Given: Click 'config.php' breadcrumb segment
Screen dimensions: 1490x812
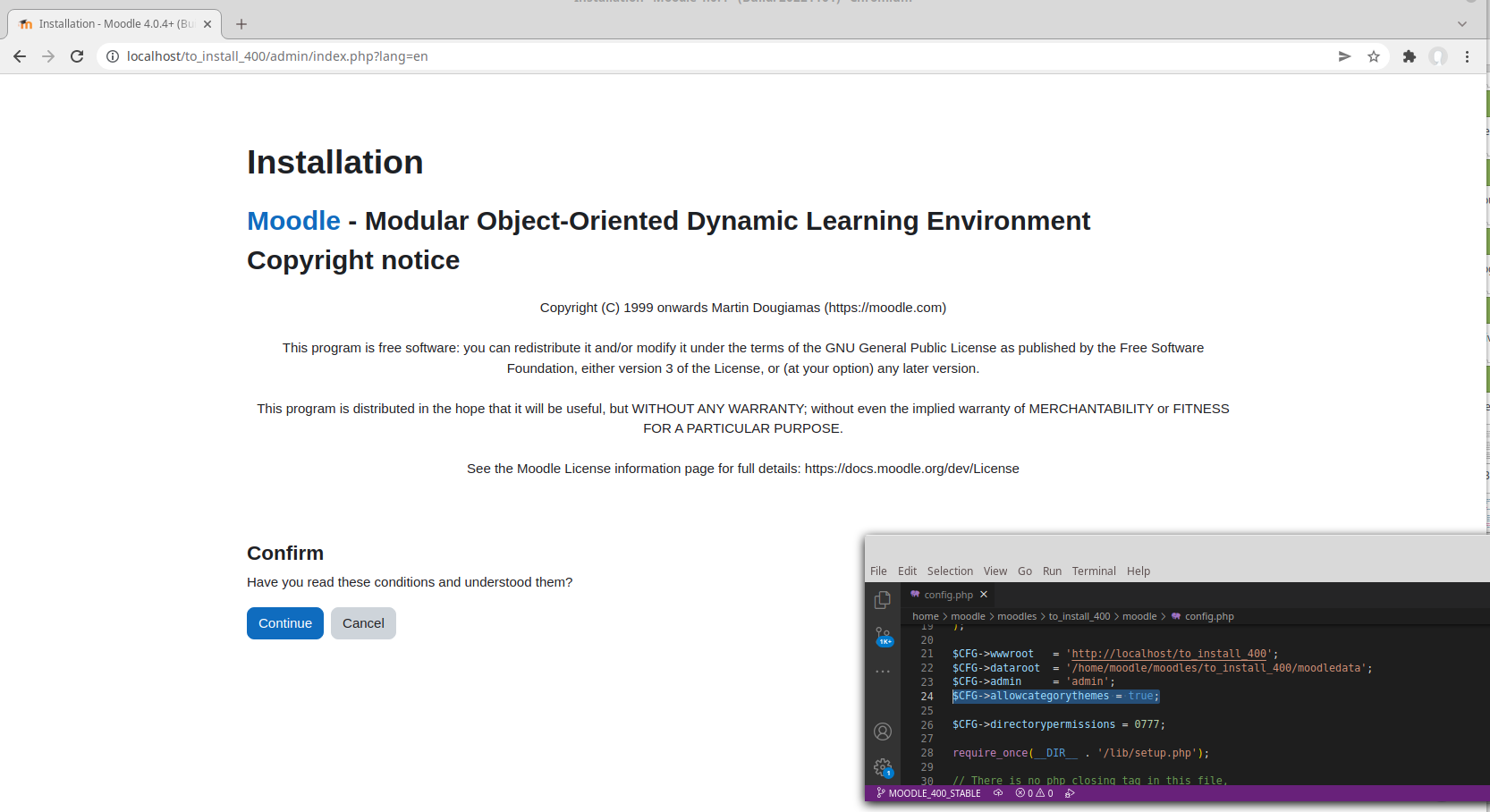Looking at the screenshot, I should [1209, 616].
